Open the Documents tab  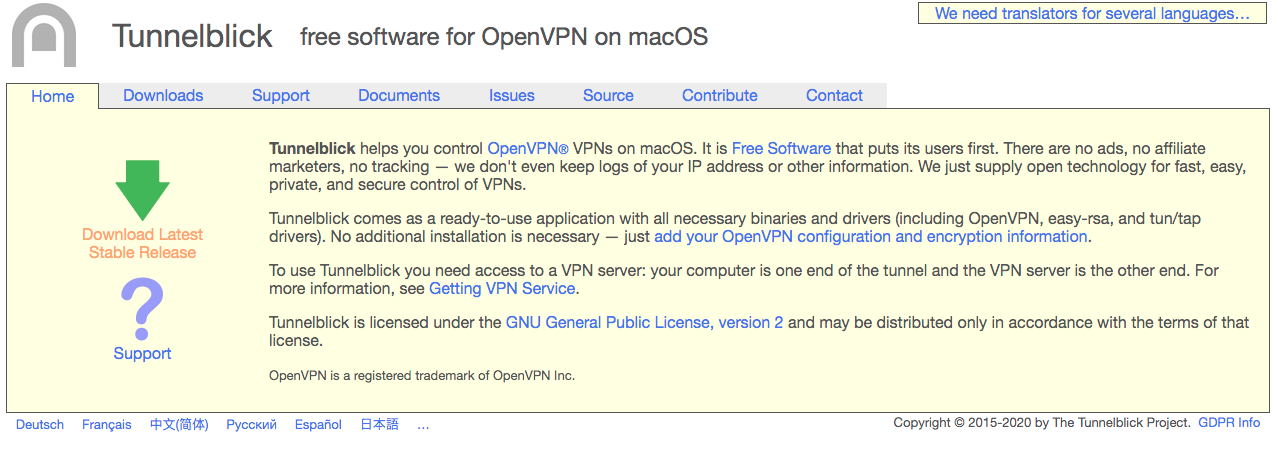coord(399,96)
